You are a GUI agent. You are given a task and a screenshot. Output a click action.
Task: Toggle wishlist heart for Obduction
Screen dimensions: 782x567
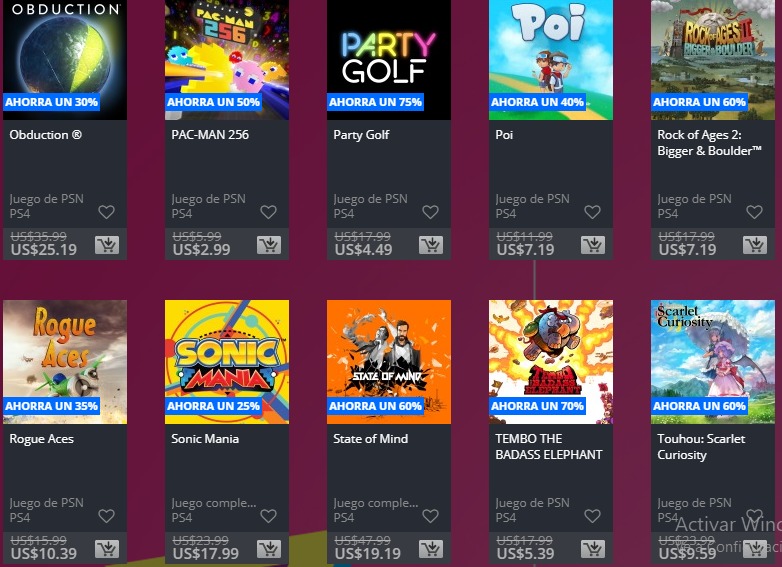[x=106, y=212]
